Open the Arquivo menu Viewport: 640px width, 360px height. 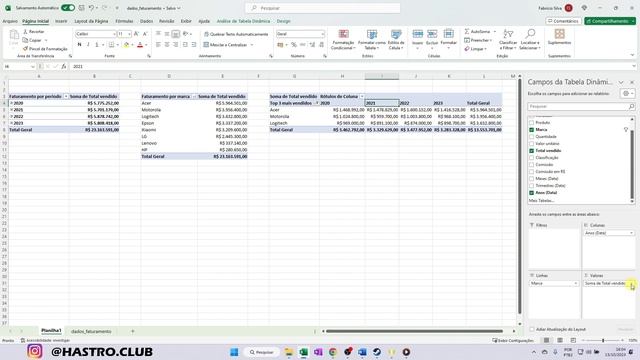click(x=10, y=21)
